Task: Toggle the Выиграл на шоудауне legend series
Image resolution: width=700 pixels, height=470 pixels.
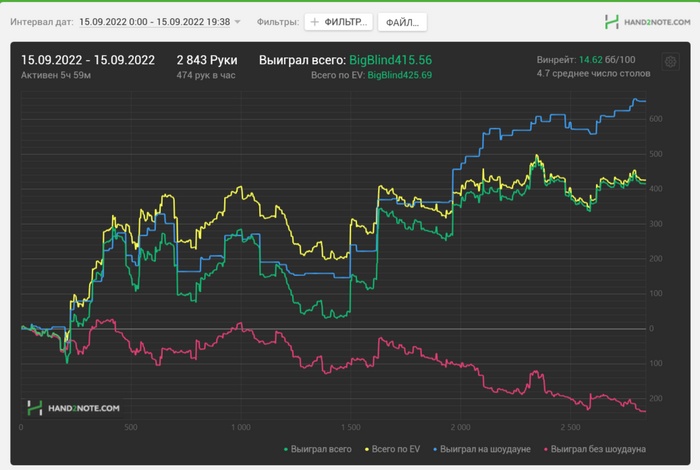Action: [x=482, y=449]
